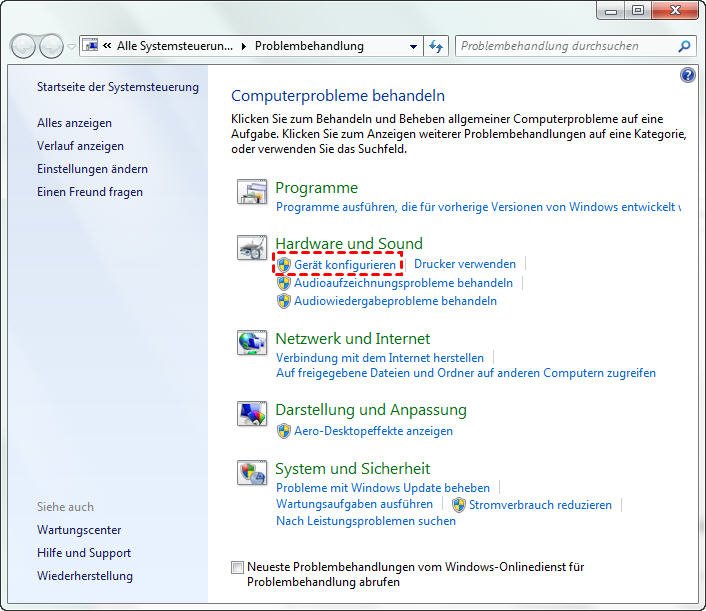Click the Siehe auch sidebar label
Viewport: 706px width, 611px height.
click(65, 507)
